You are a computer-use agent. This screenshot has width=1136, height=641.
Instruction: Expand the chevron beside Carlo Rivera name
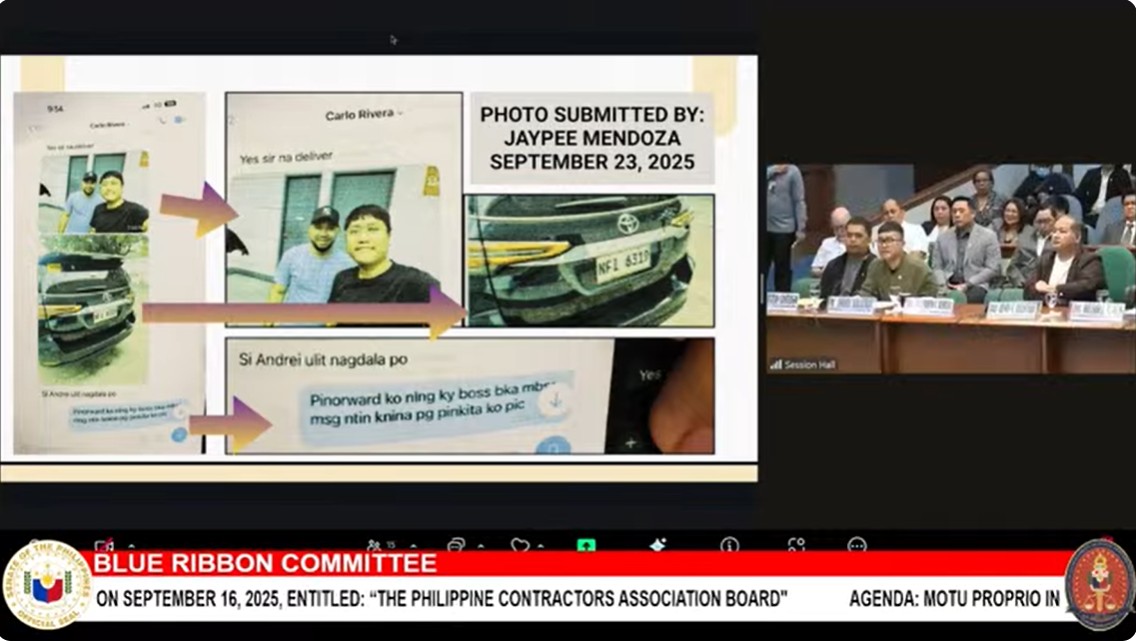pos(400,116)
